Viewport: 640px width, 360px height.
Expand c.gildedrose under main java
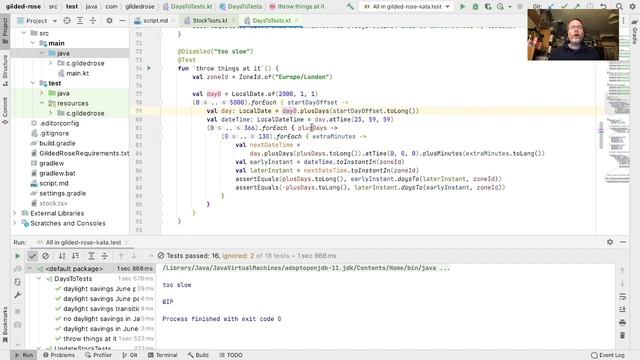click(x=51, y=63)
